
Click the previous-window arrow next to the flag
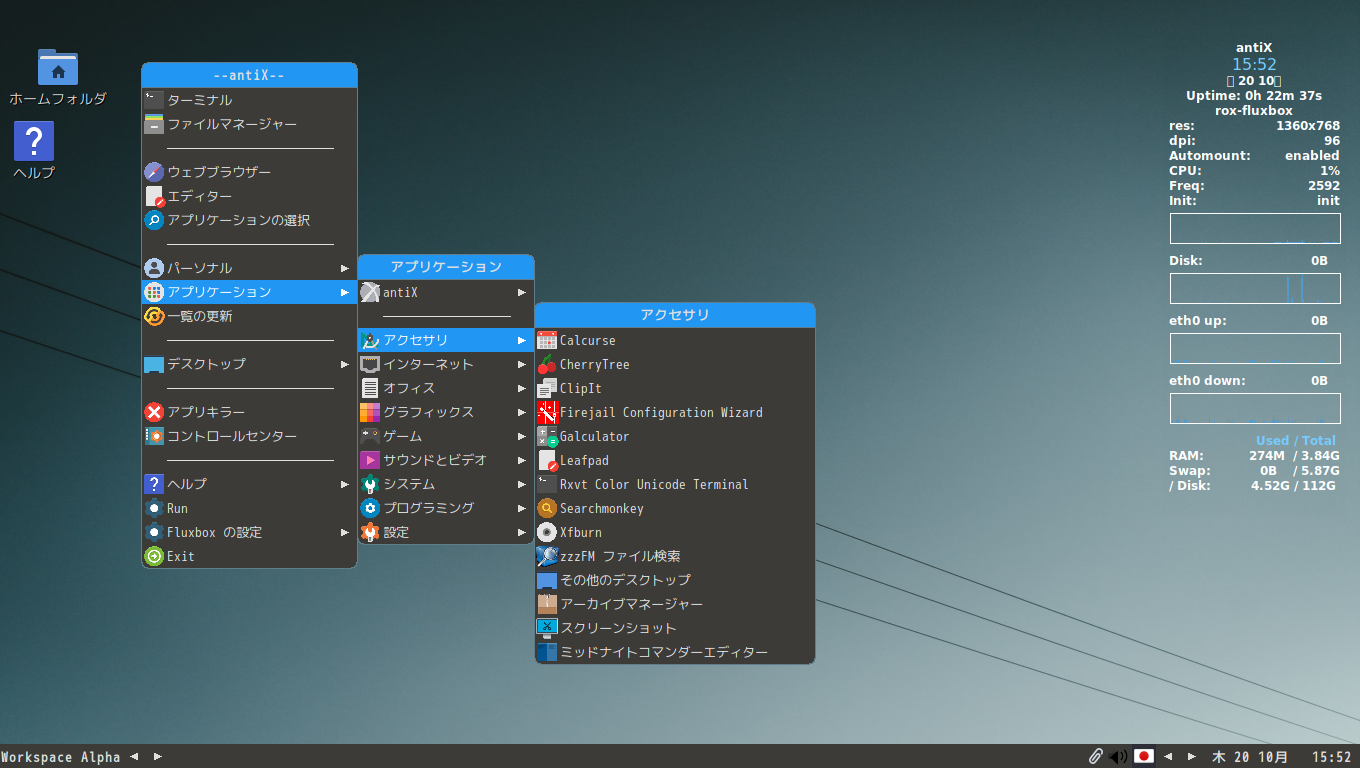[1168, 757]
